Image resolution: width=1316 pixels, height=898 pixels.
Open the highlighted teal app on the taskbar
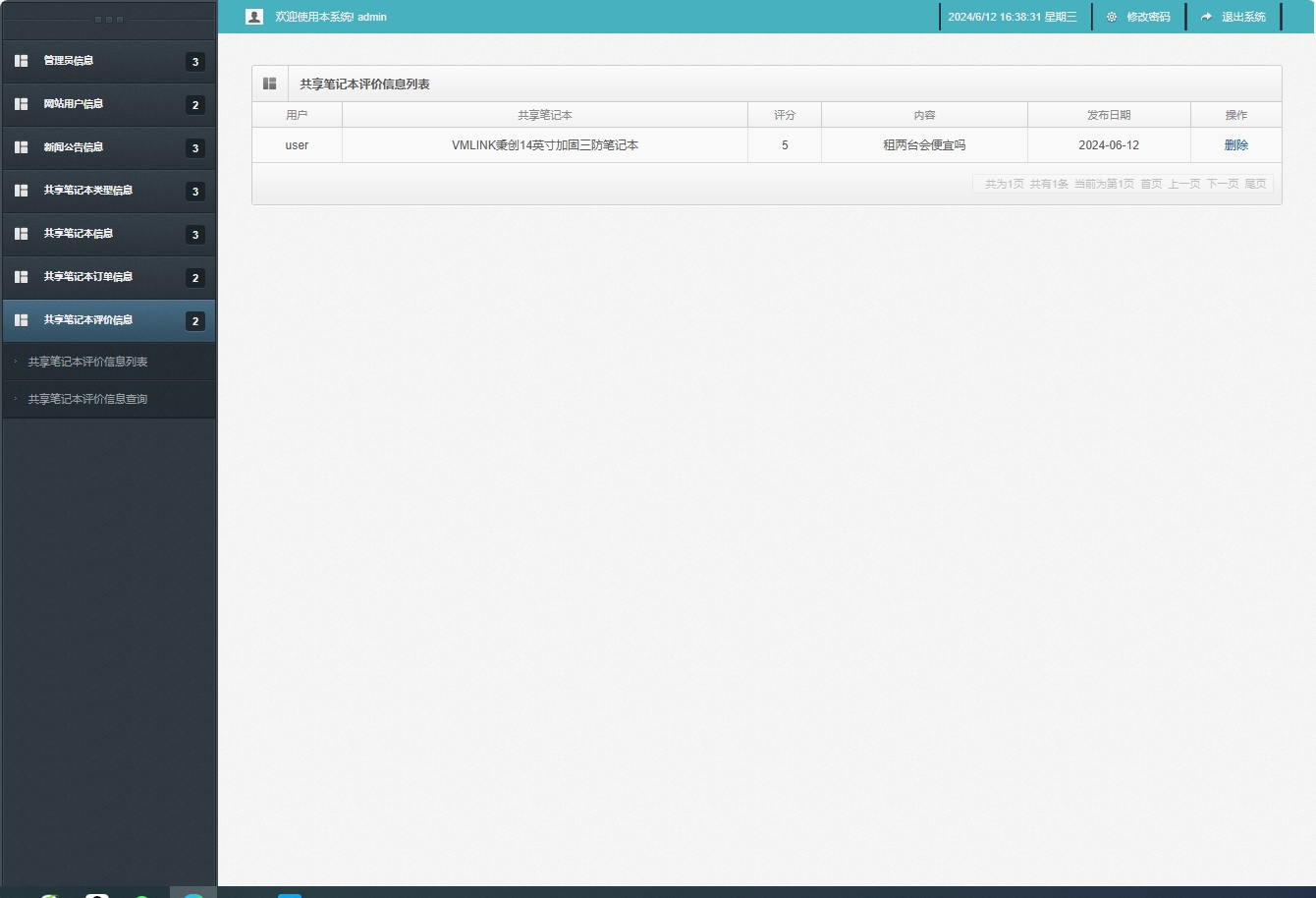(192, 894)
